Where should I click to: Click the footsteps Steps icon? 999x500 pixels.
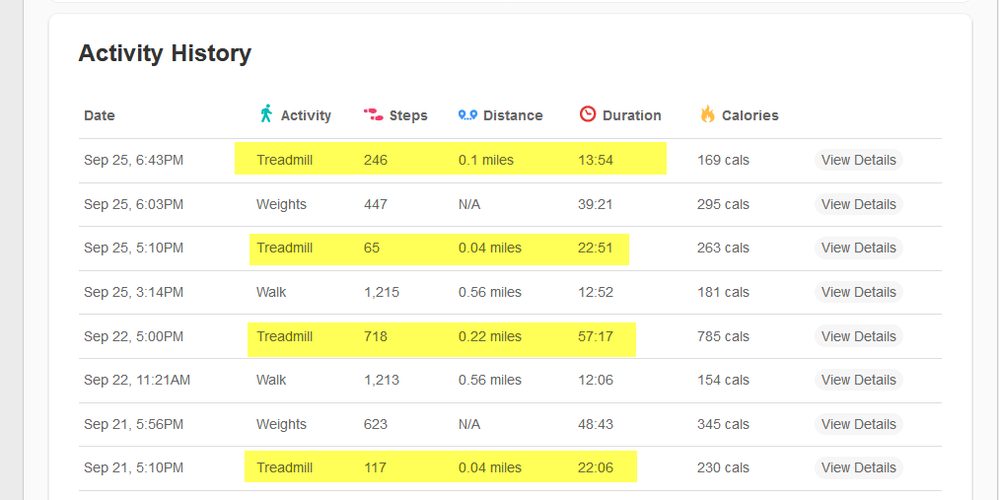tap(373, 115)
